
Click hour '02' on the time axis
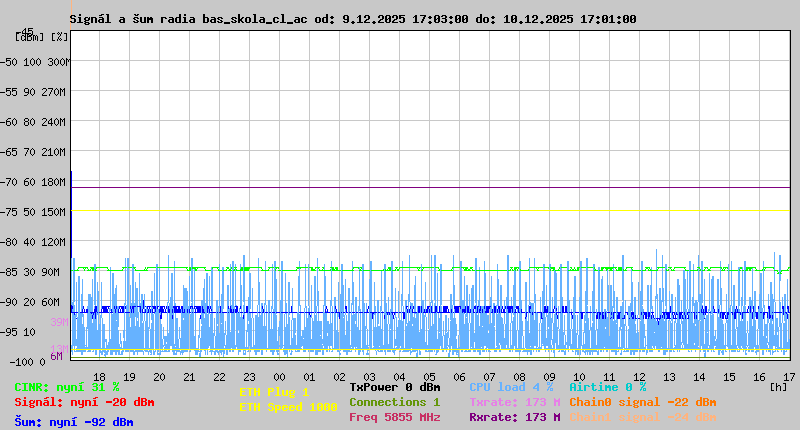[x=339, y=377]
